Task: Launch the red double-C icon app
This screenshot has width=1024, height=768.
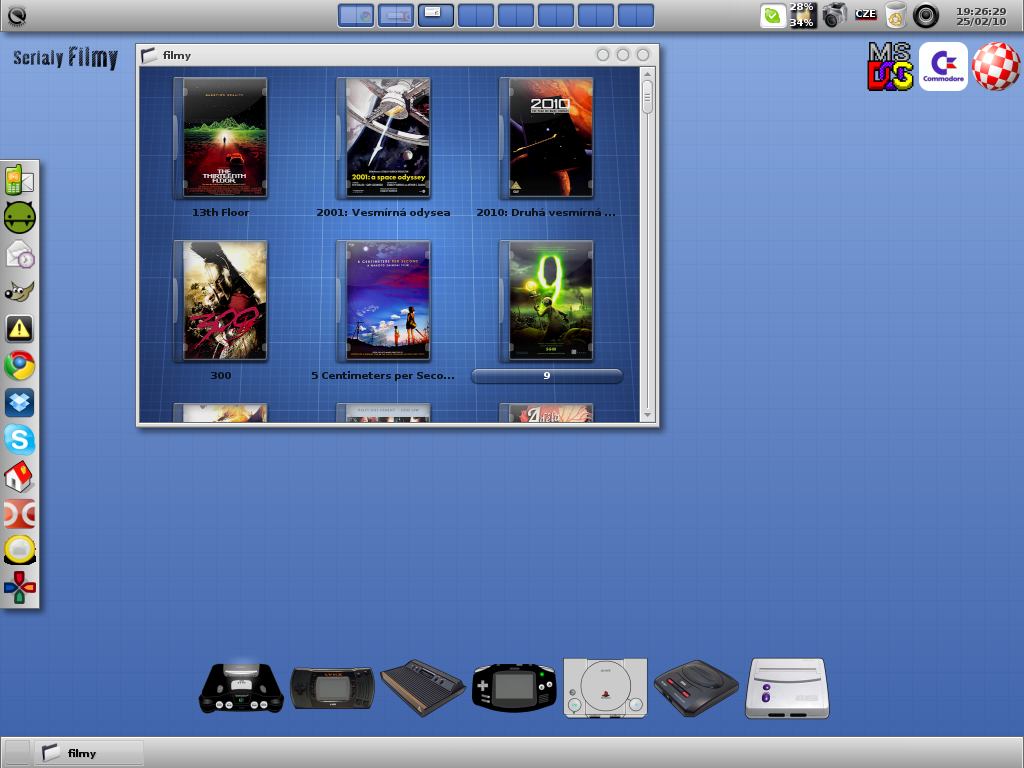Action: click(20, 514)
